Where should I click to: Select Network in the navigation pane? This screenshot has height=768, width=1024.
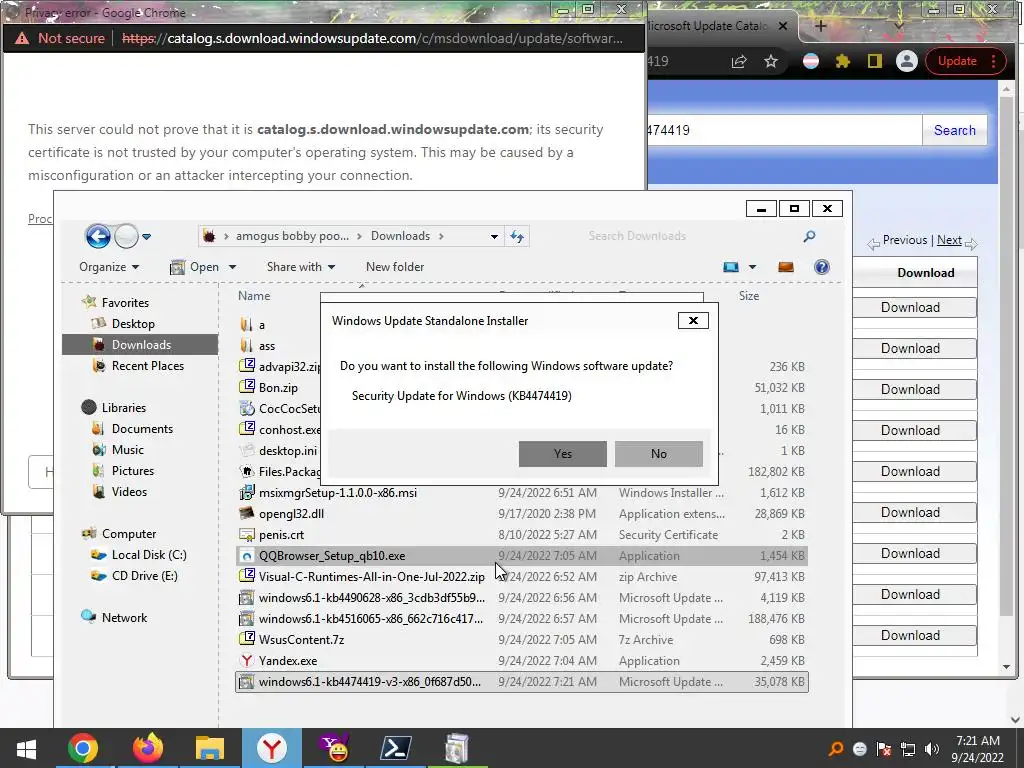pos(124,618)
